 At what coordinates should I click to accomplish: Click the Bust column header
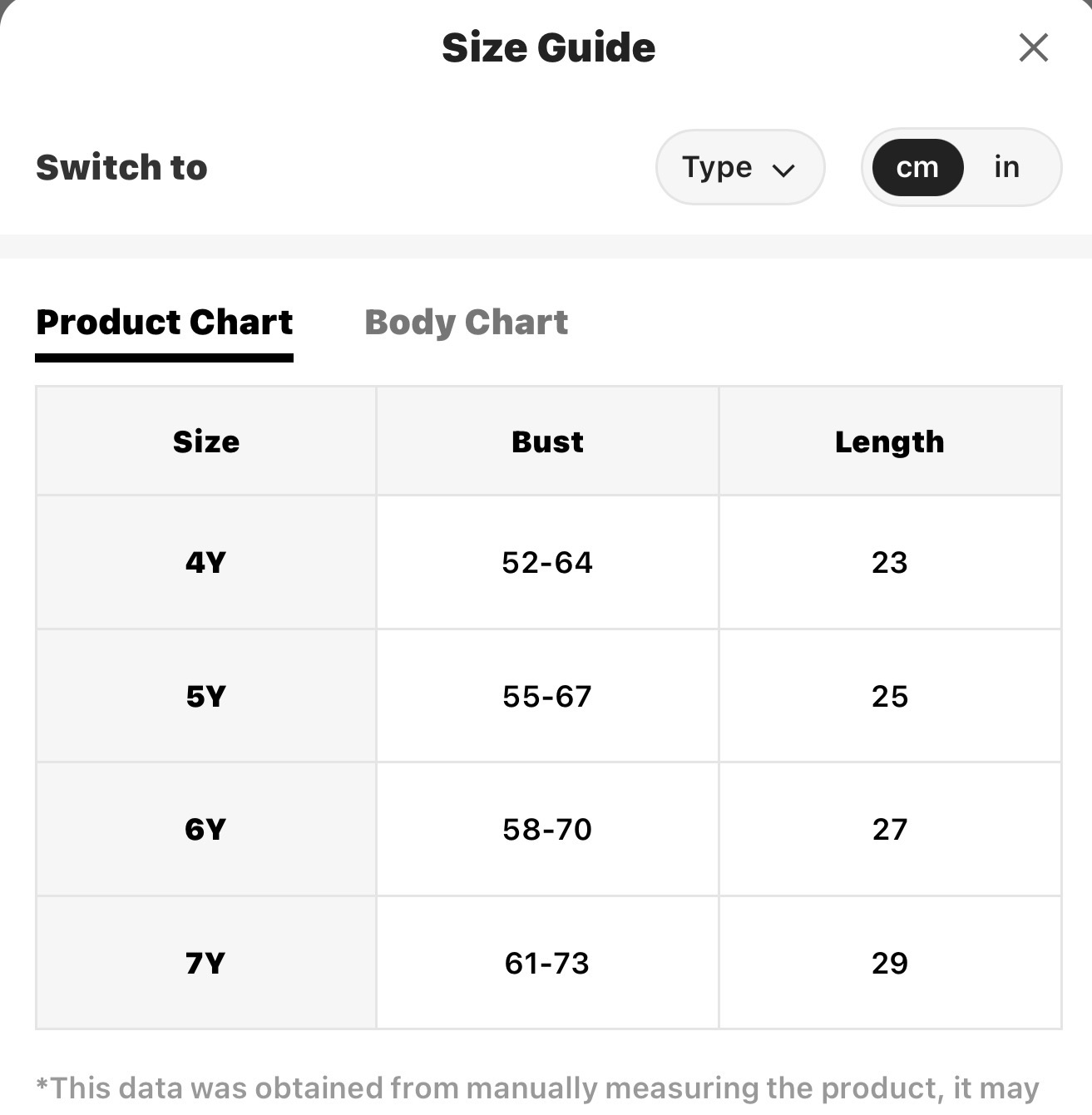[547, 442]
